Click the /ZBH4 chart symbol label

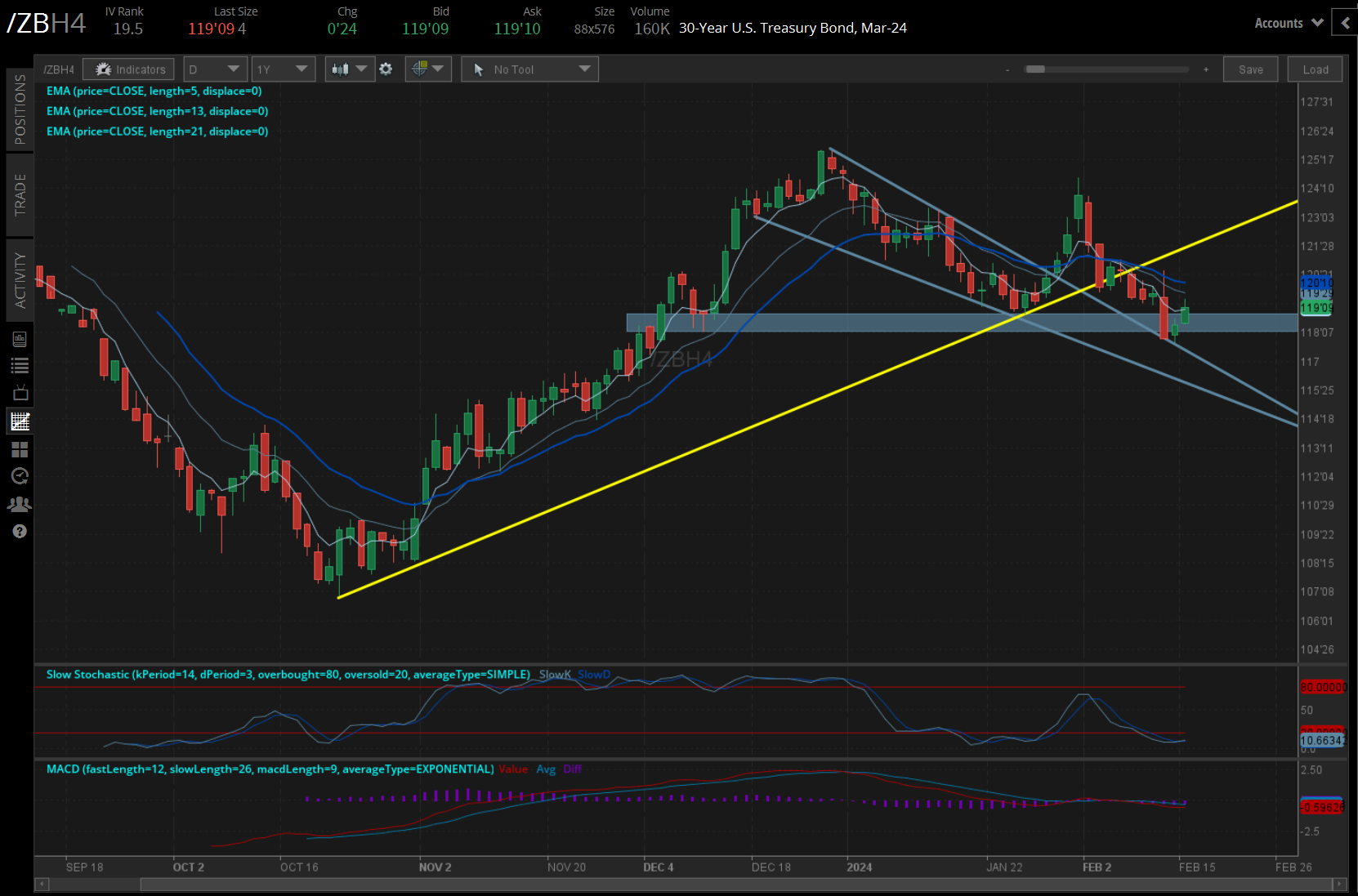pyautogui.click(x=59, y=70)
